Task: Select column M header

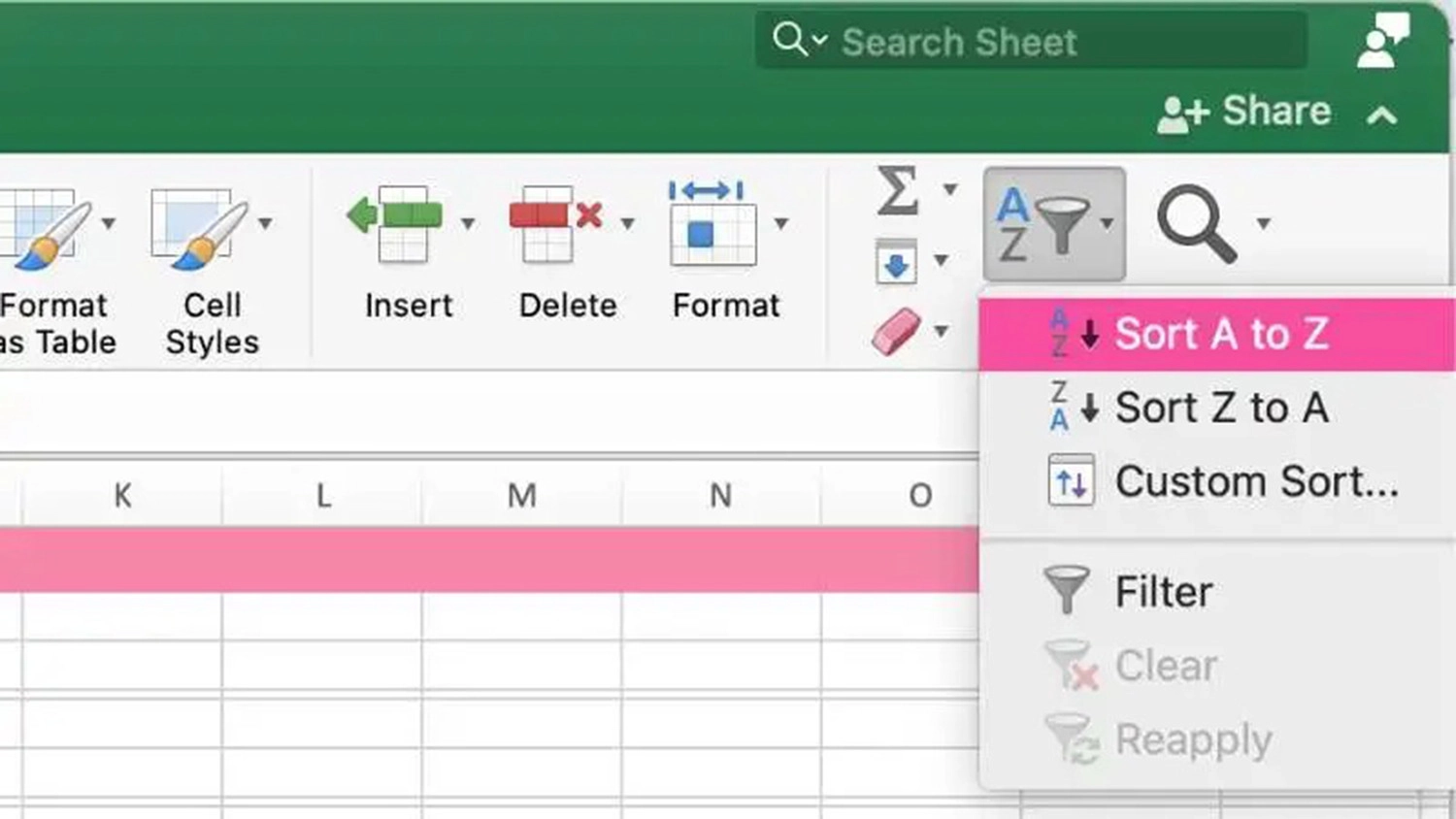Action: (522, 496)
